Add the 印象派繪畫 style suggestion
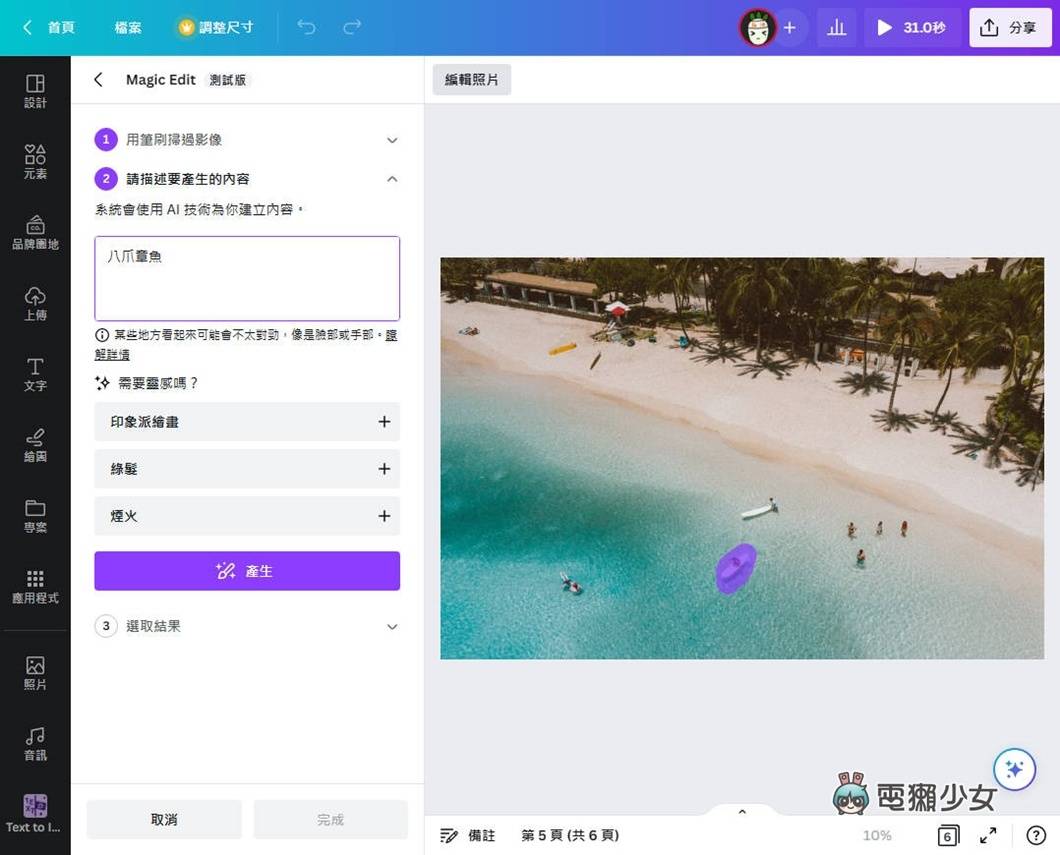 click(384, 421)
